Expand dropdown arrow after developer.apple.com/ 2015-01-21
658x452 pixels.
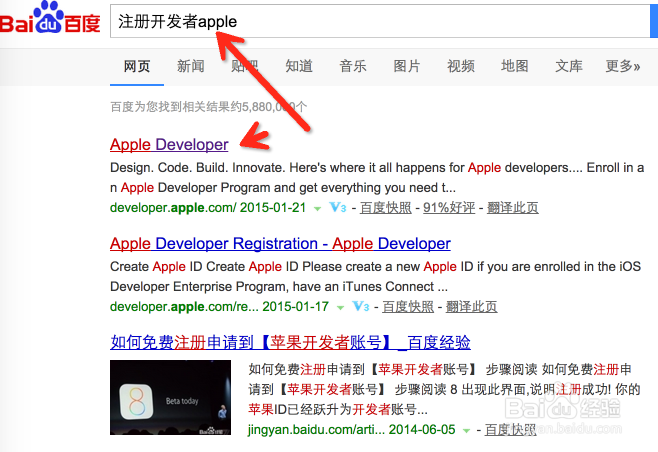pos(318,209)
